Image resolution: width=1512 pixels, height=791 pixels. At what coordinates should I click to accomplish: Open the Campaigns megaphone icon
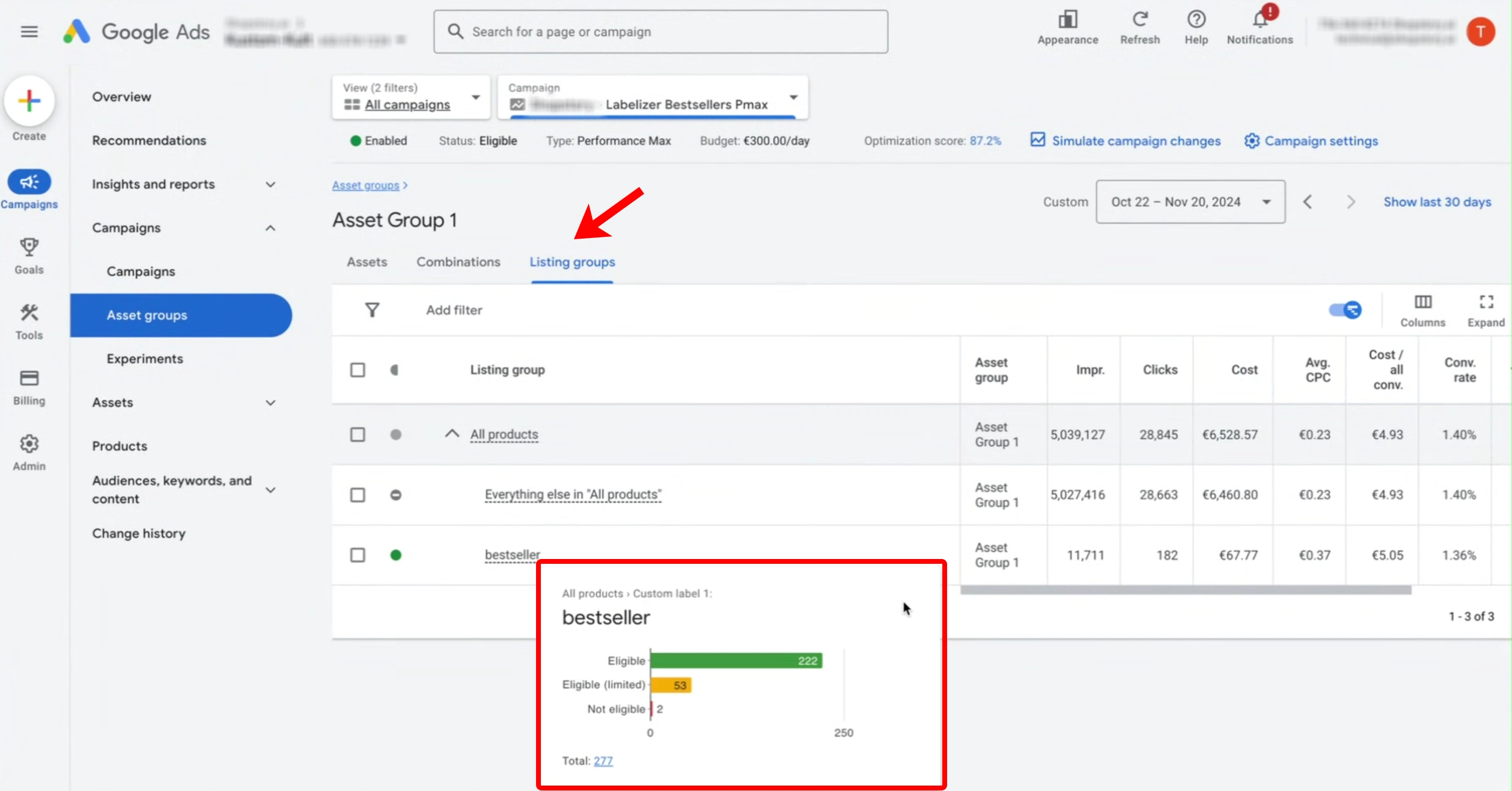(29, 182)
